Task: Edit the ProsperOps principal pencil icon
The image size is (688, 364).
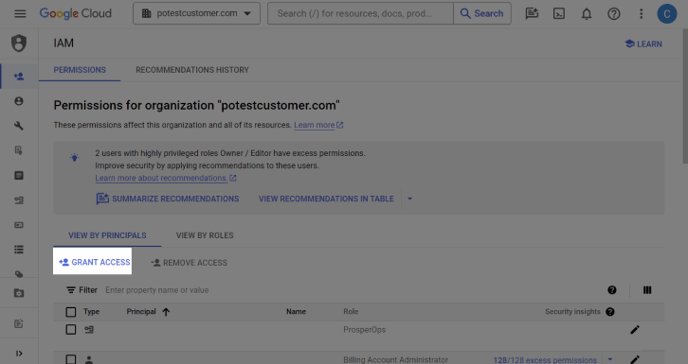Action: click(634, 330)
